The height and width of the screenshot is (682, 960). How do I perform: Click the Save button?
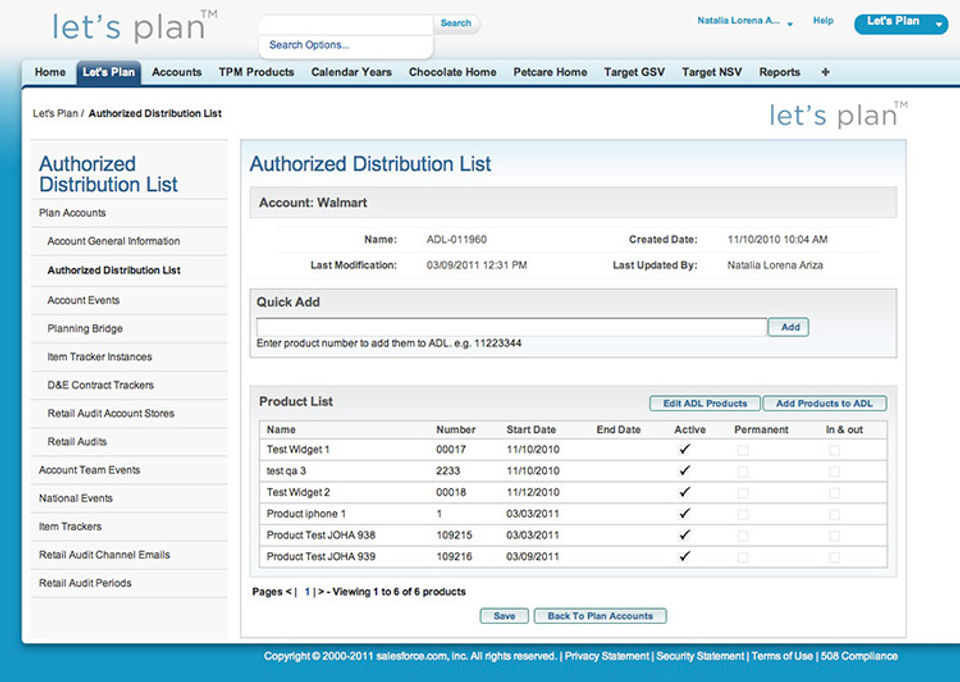(x=504, y=616)
